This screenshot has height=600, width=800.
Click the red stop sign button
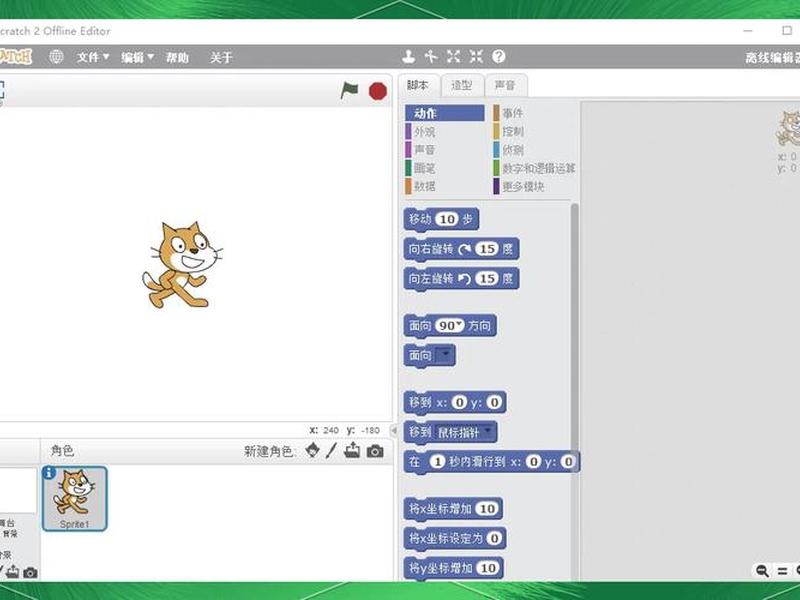pyautogui.click(x=378, y=91)
